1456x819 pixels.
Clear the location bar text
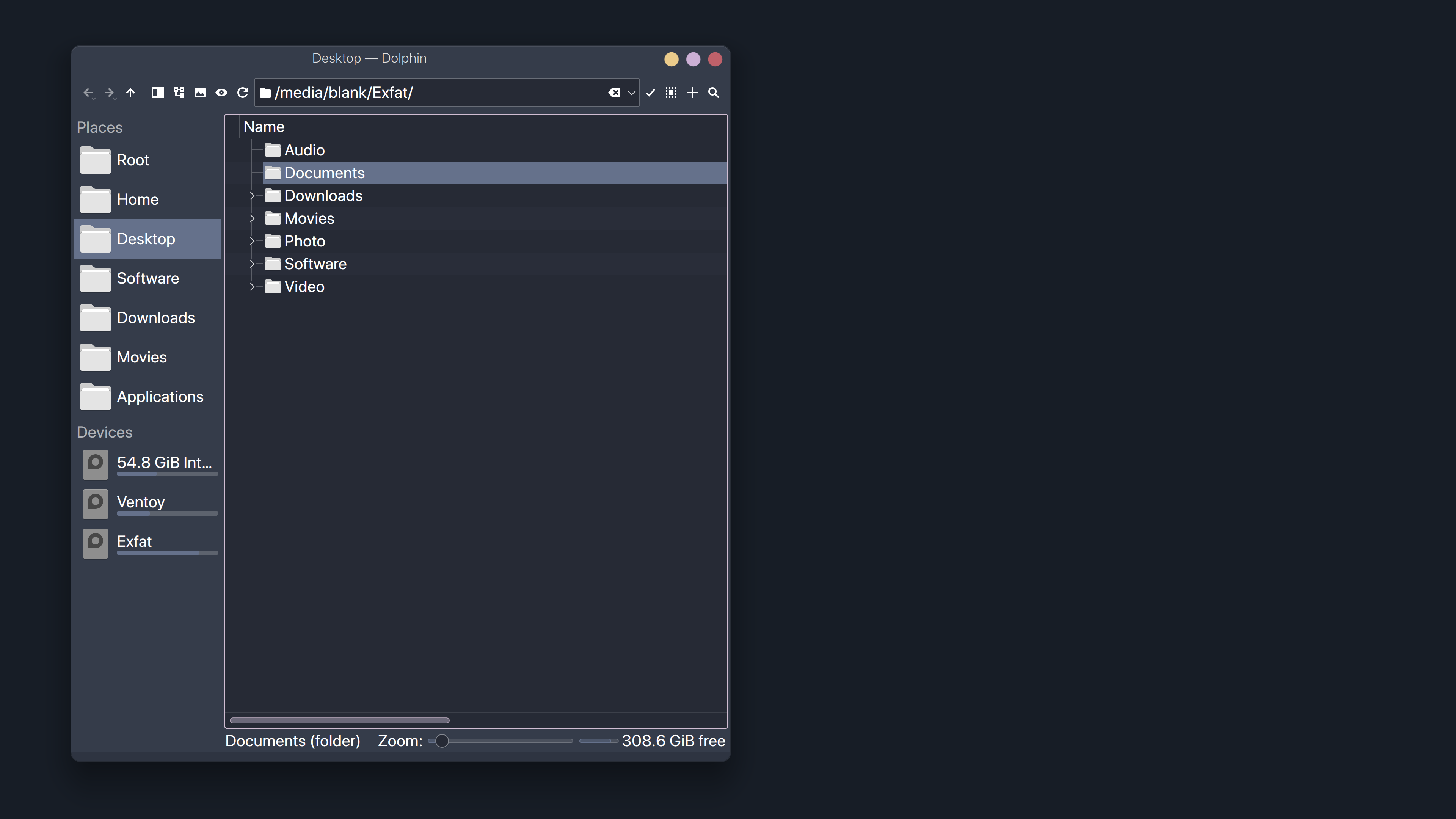[x=614, y=93]
